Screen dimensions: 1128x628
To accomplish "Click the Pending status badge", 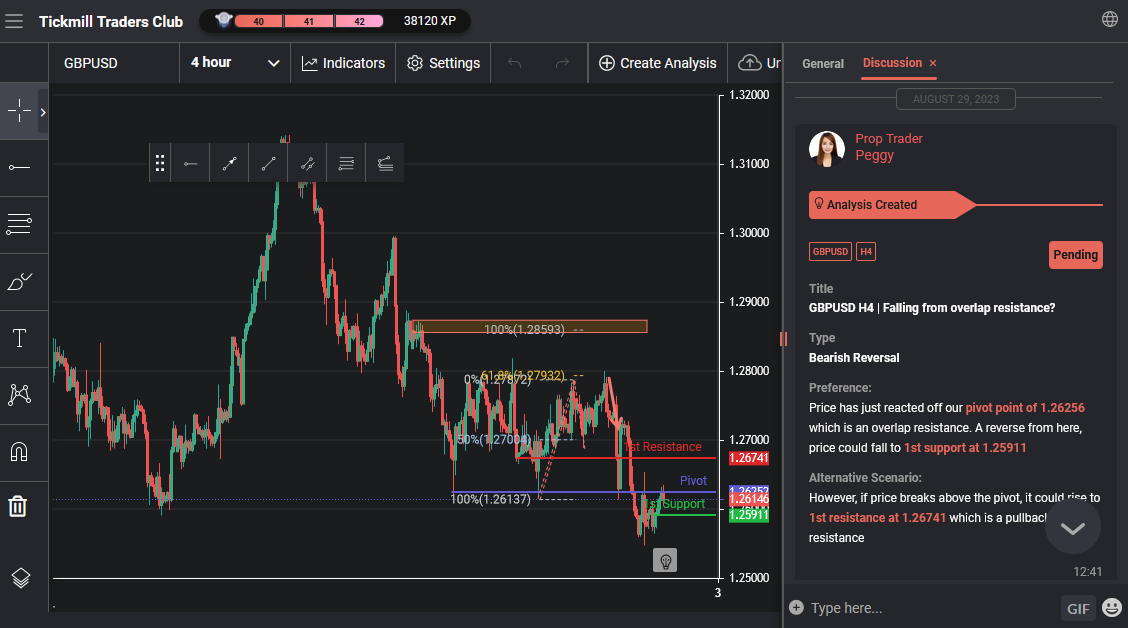I will [1075, 255].
